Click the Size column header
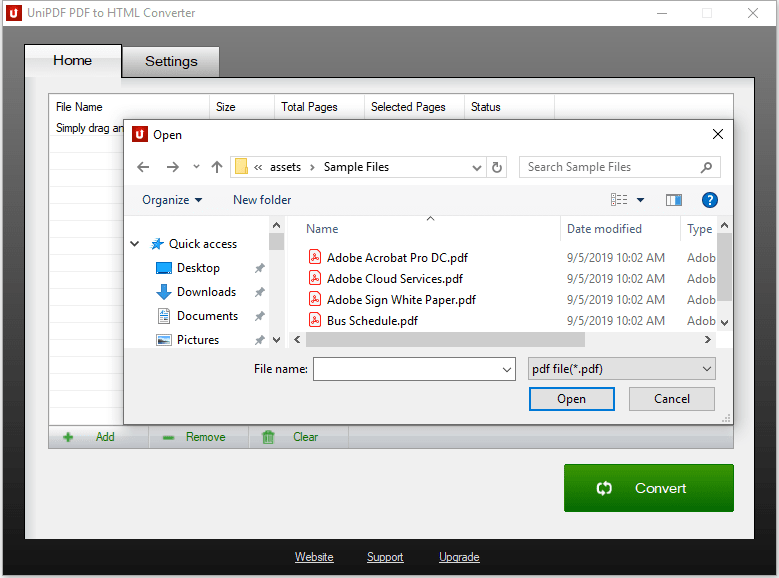Viewport: 779px width, 578px height. click(x=242, y=107)
